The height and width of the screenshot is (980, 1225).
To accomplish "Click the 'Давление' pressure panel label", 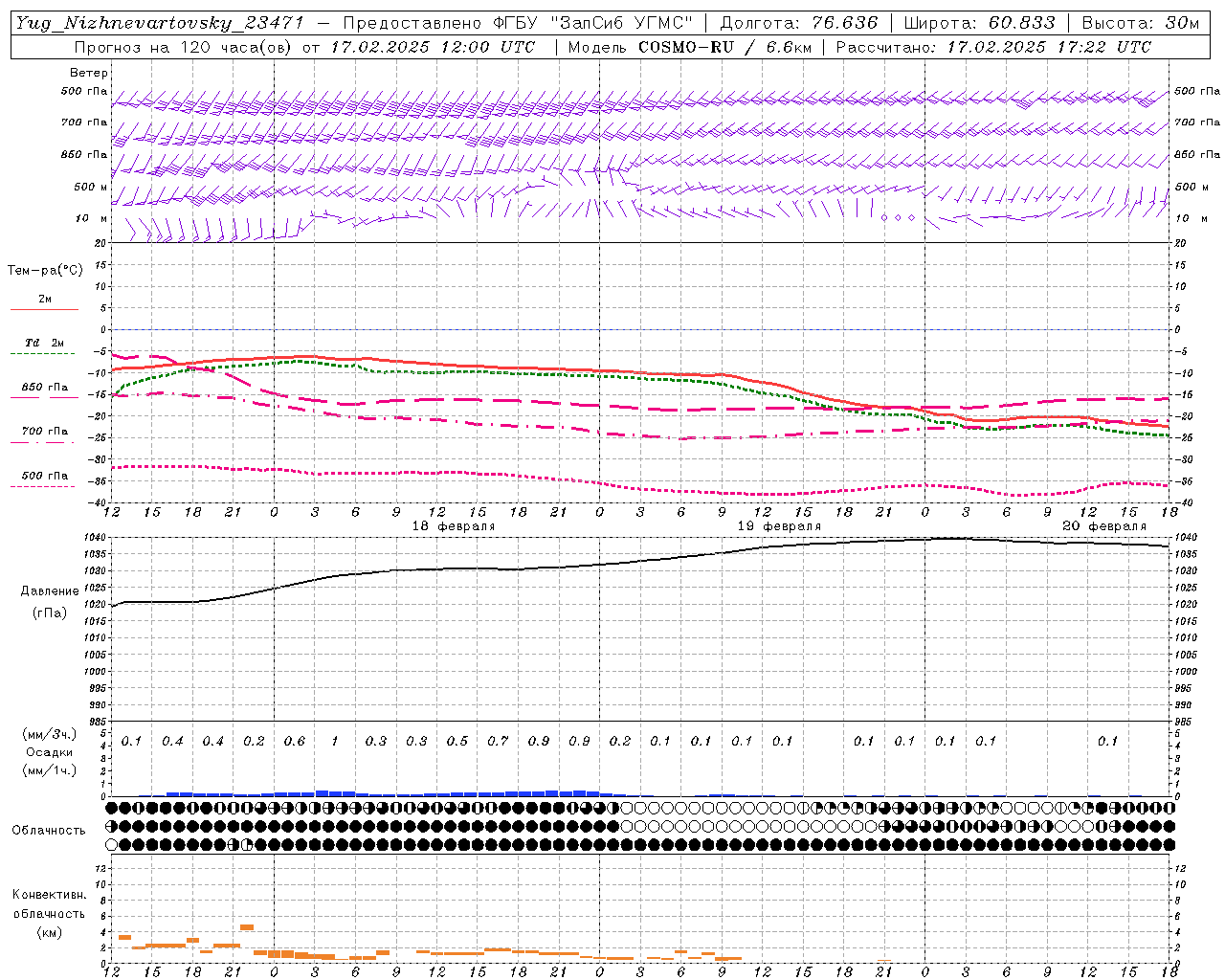I will pyautogui.click(x=49, y=591).
